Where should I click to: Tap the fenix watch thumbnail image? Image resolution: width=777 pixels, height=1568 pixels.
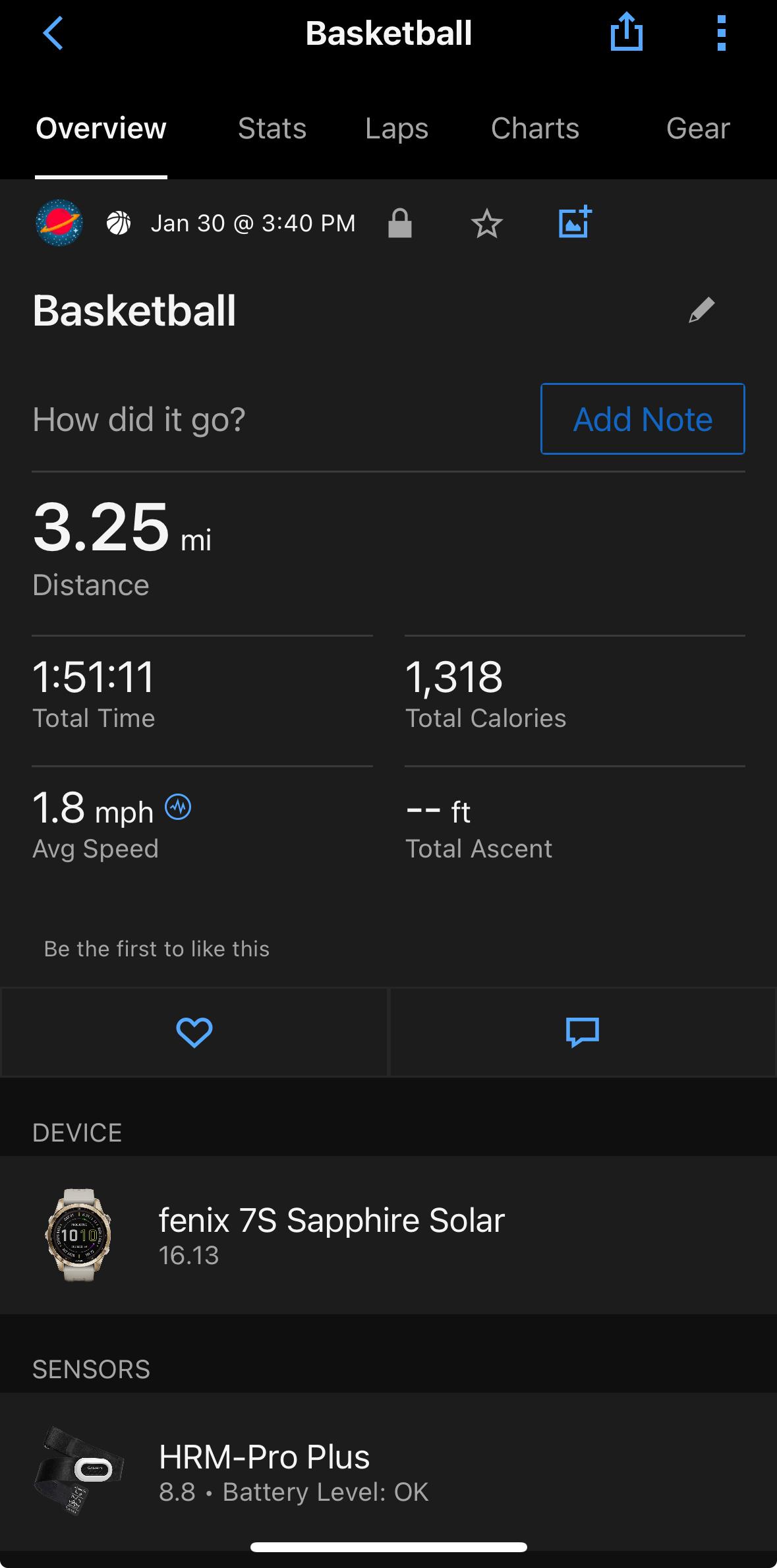tap(78, 1234)
